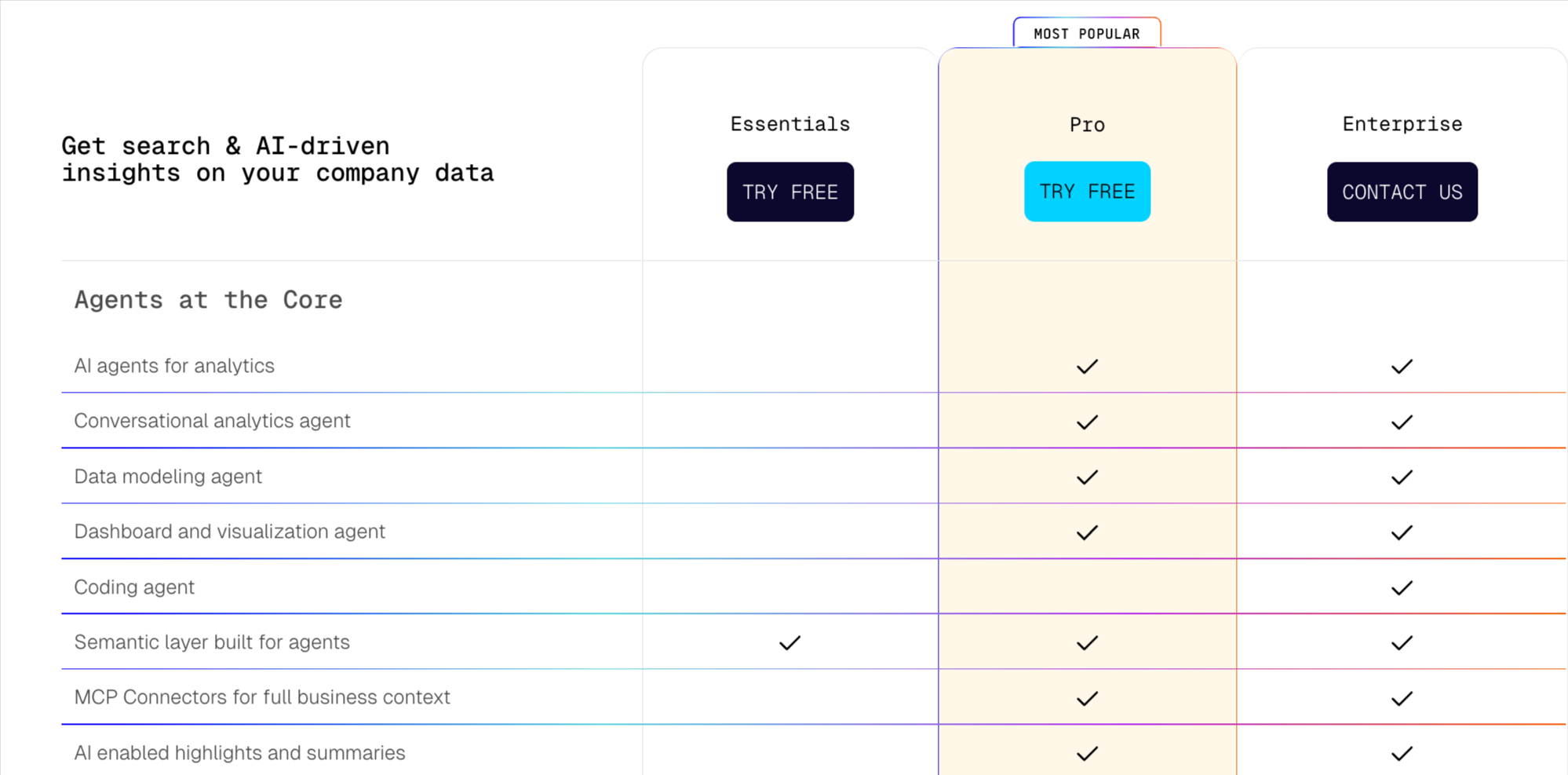Click Coding agent row label

click(134, 587)
